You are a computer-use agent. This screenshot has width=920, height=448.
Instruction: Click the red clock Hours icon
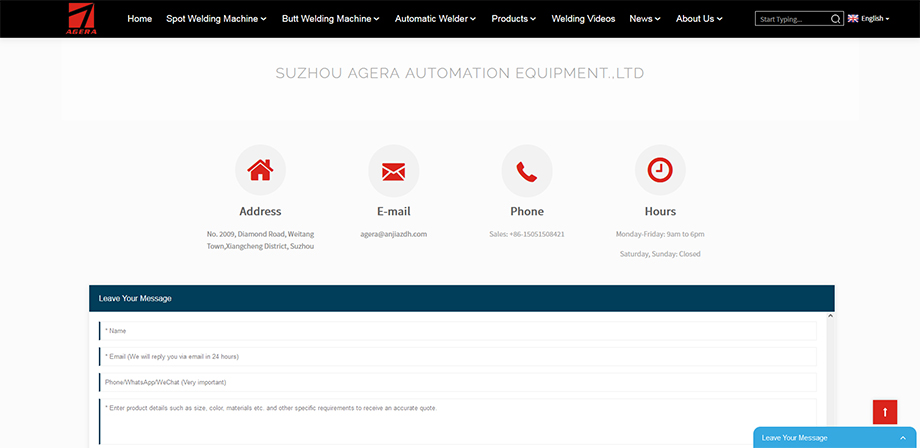[x=660, y=171]
